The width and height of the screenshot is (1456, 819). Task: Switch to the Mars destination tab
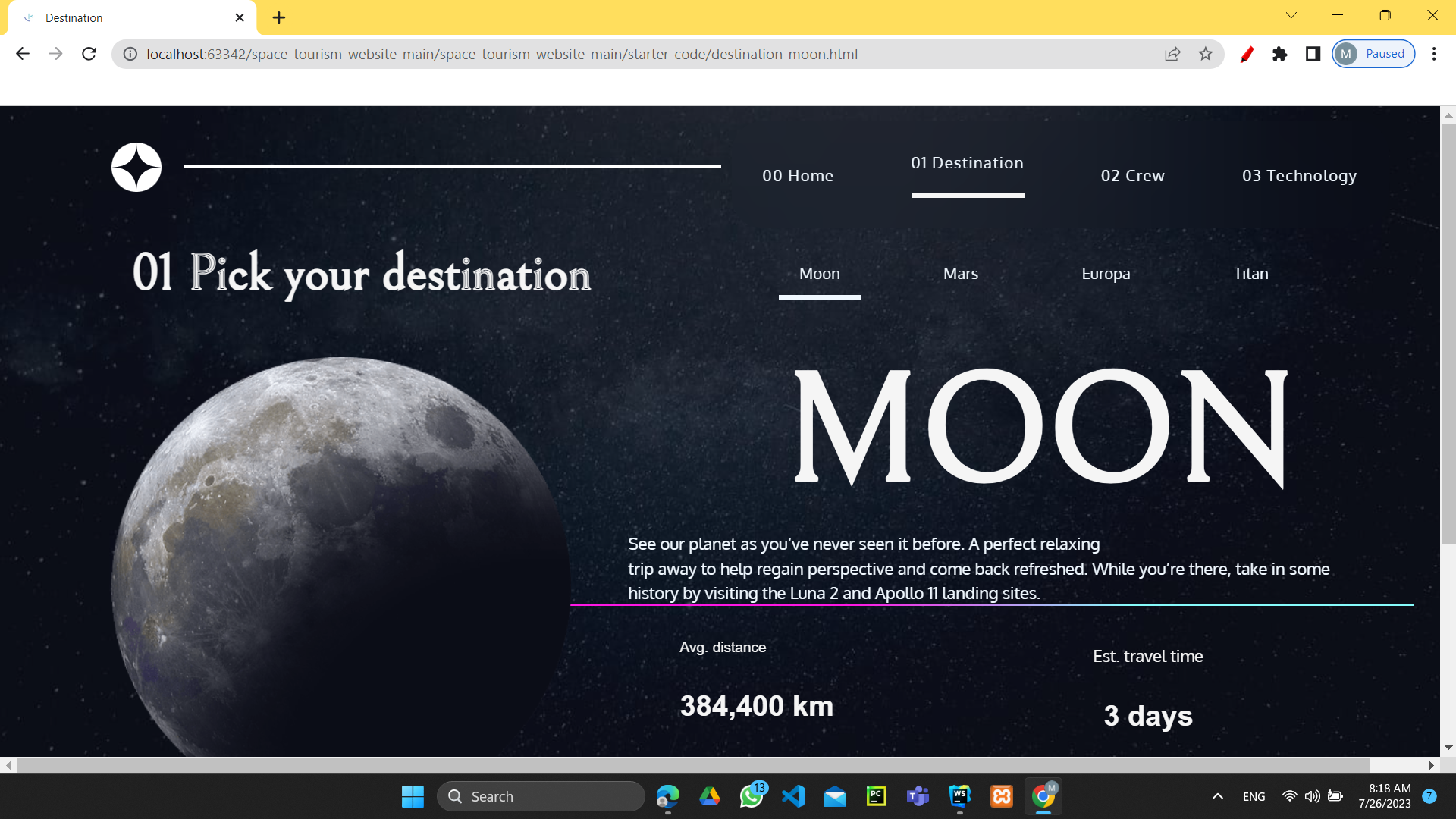point(960,274)
